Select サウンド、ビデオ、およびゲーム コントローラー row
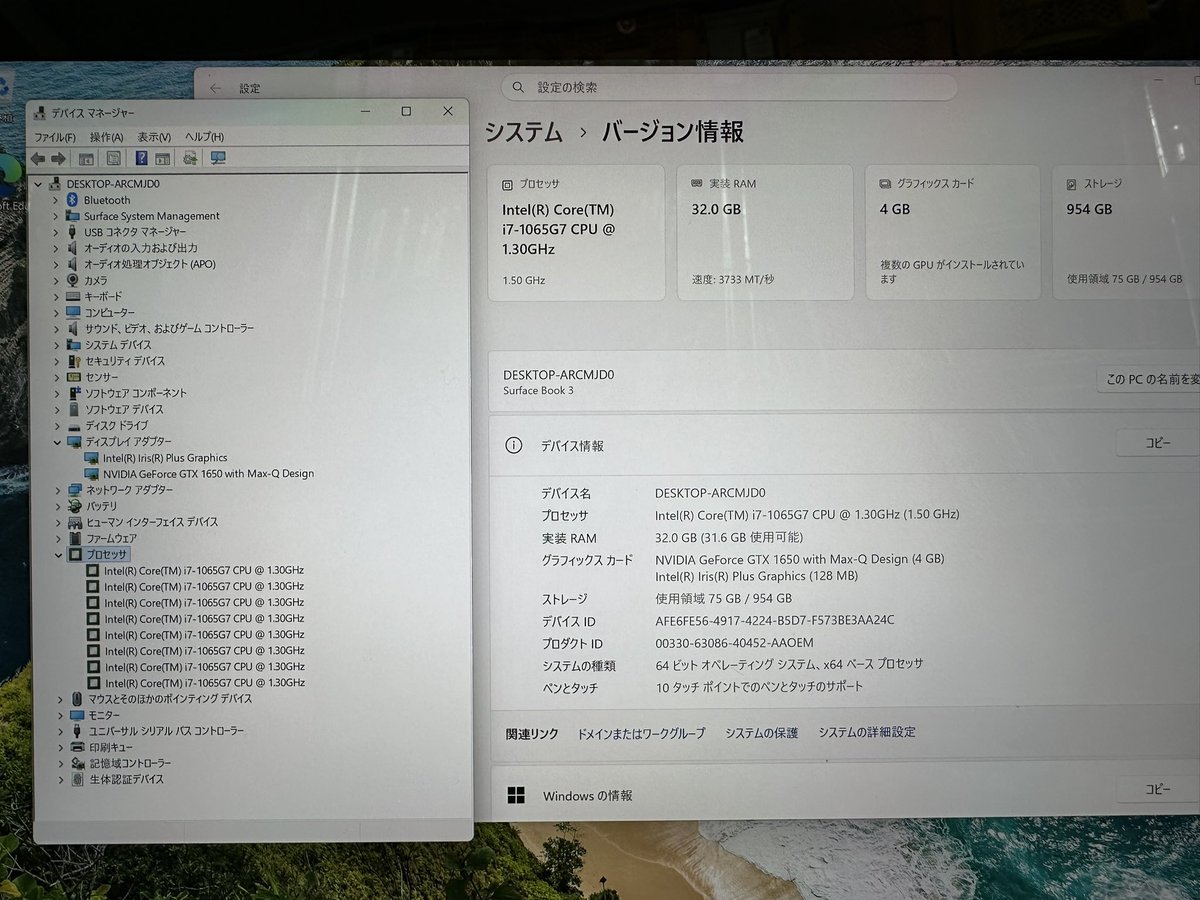The width and height of the screenshot is (1200, 900). (x=169, y=328)
